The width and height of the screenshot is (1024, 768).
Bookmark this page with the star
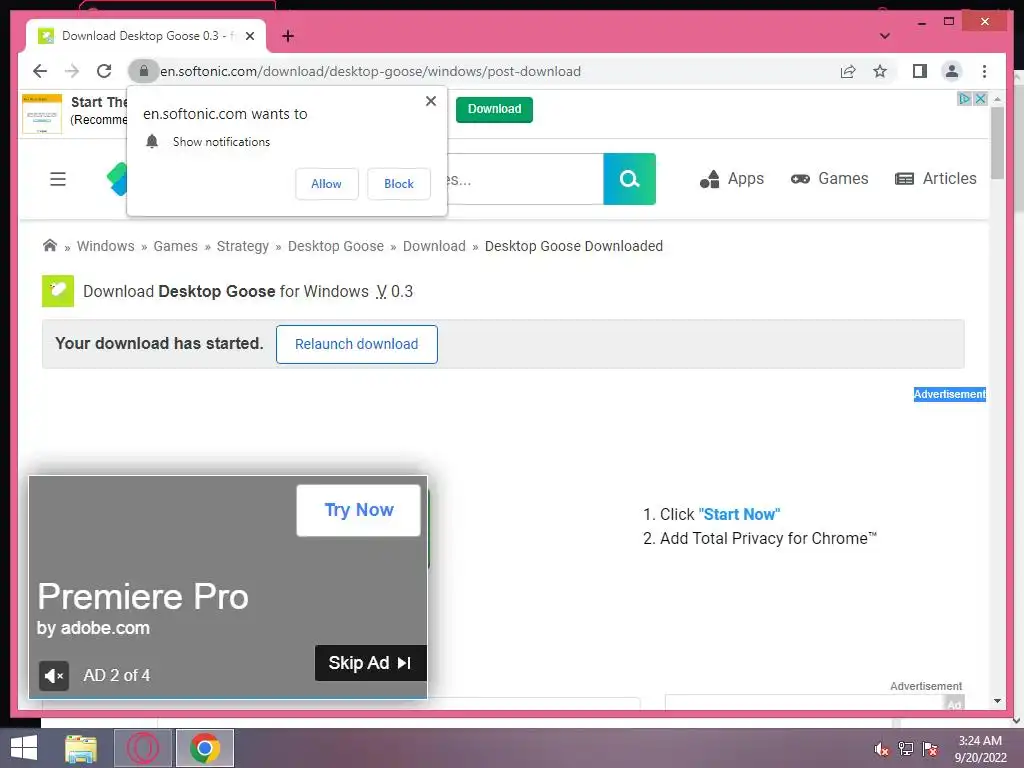880,71
